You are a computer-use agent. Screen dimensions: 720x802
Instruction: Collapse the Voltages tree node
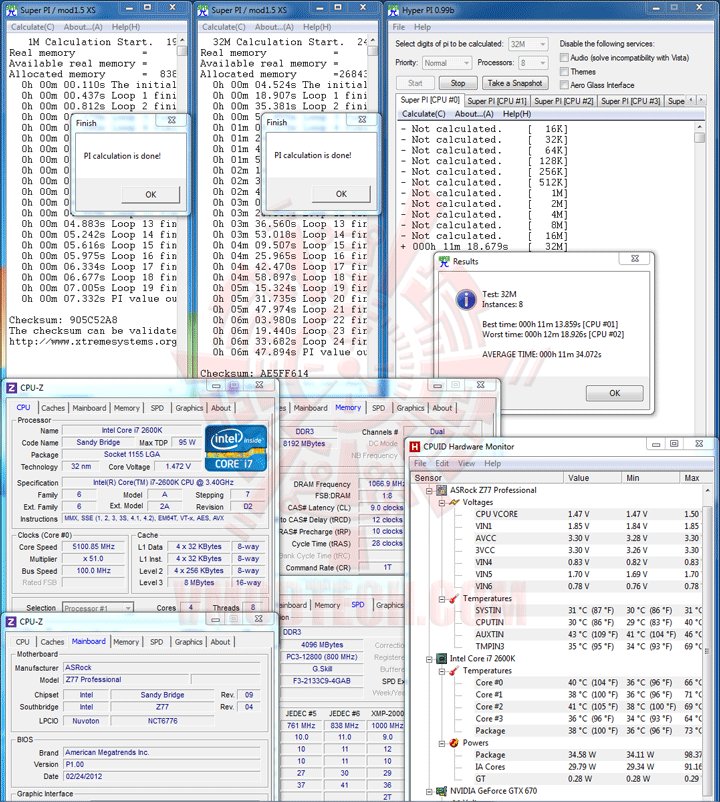click(x=442, y=503)
